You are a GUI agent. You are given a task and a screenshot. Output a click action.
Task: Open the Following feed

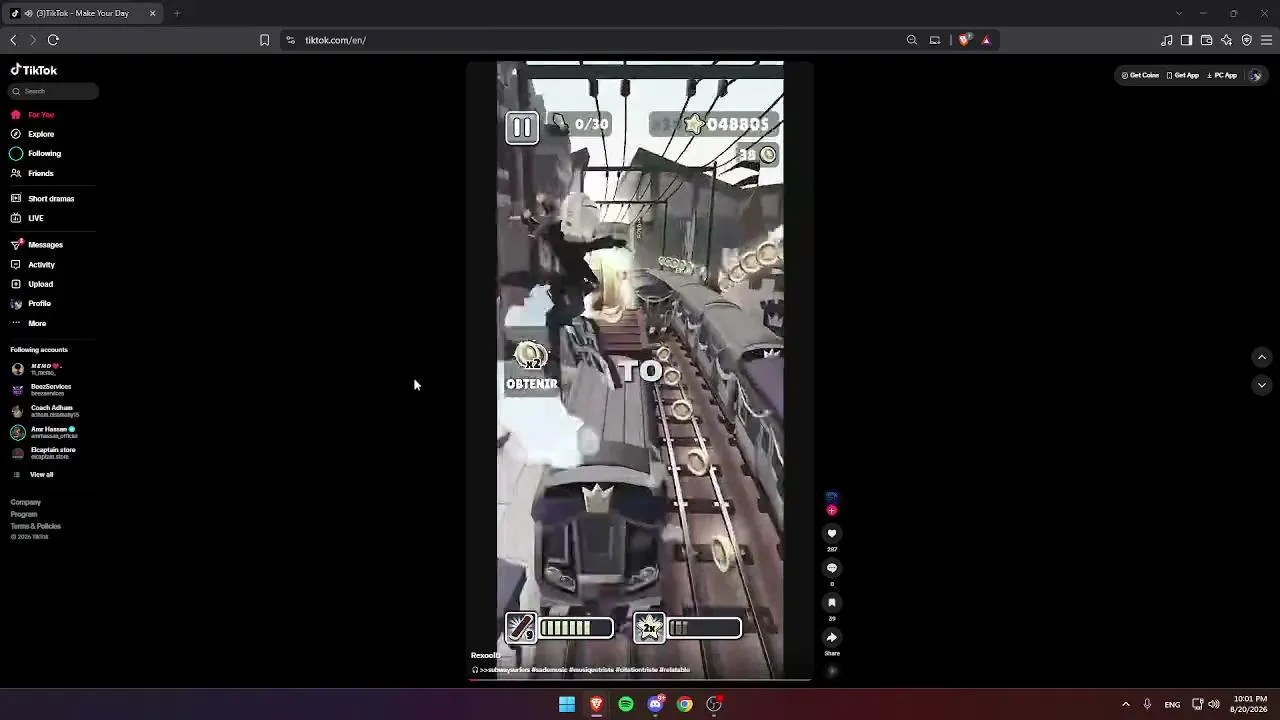(x=36, y=154)
